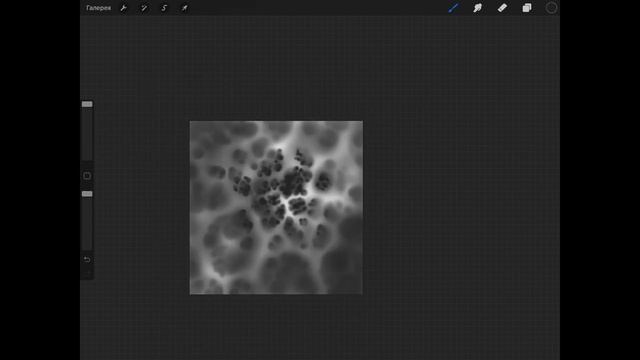
Task: Open the Adjustments magic wand menu
Action: pos(144,8)
